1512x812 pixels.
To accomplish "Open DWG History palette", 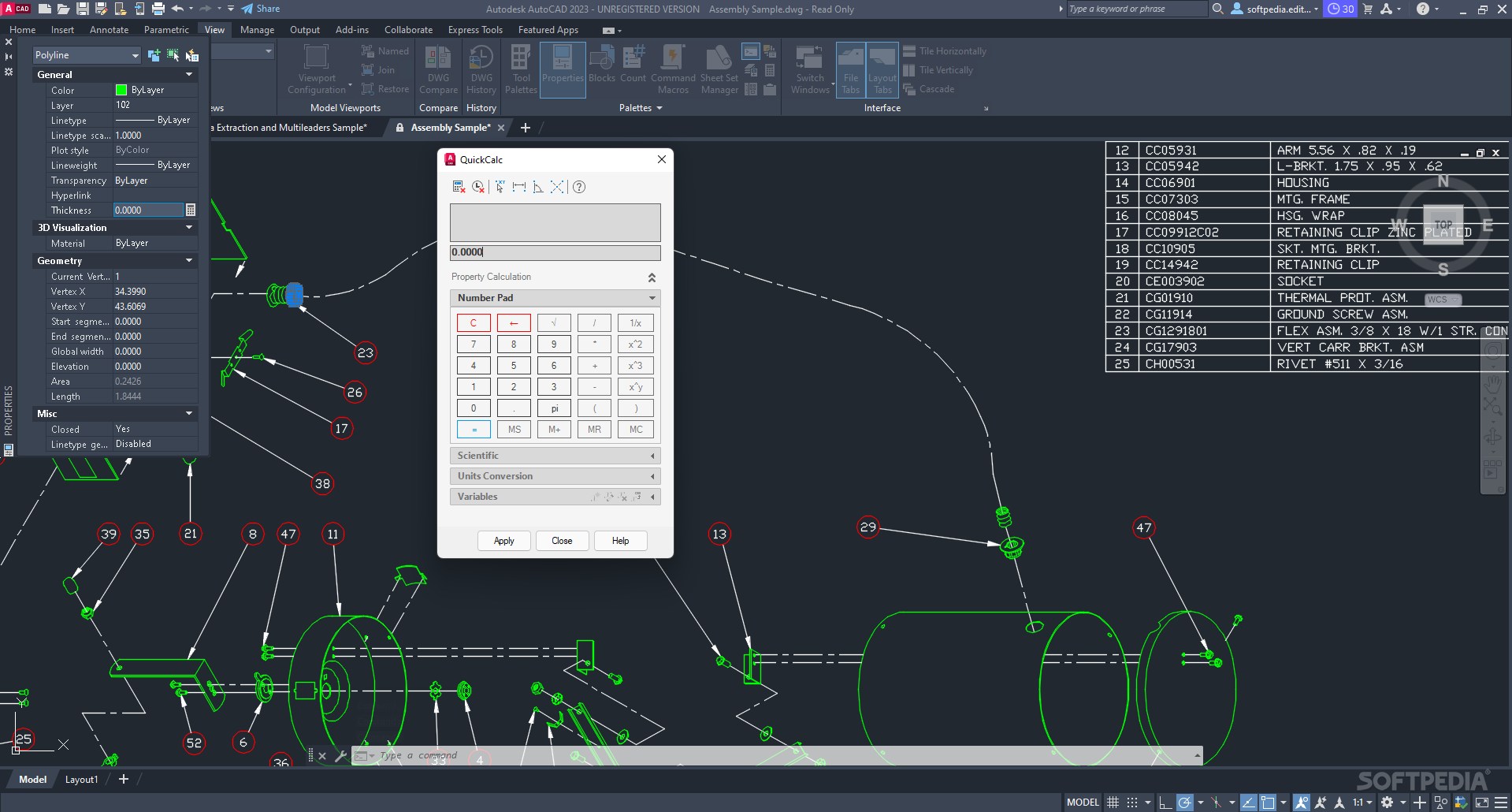I will click(481, 69).
